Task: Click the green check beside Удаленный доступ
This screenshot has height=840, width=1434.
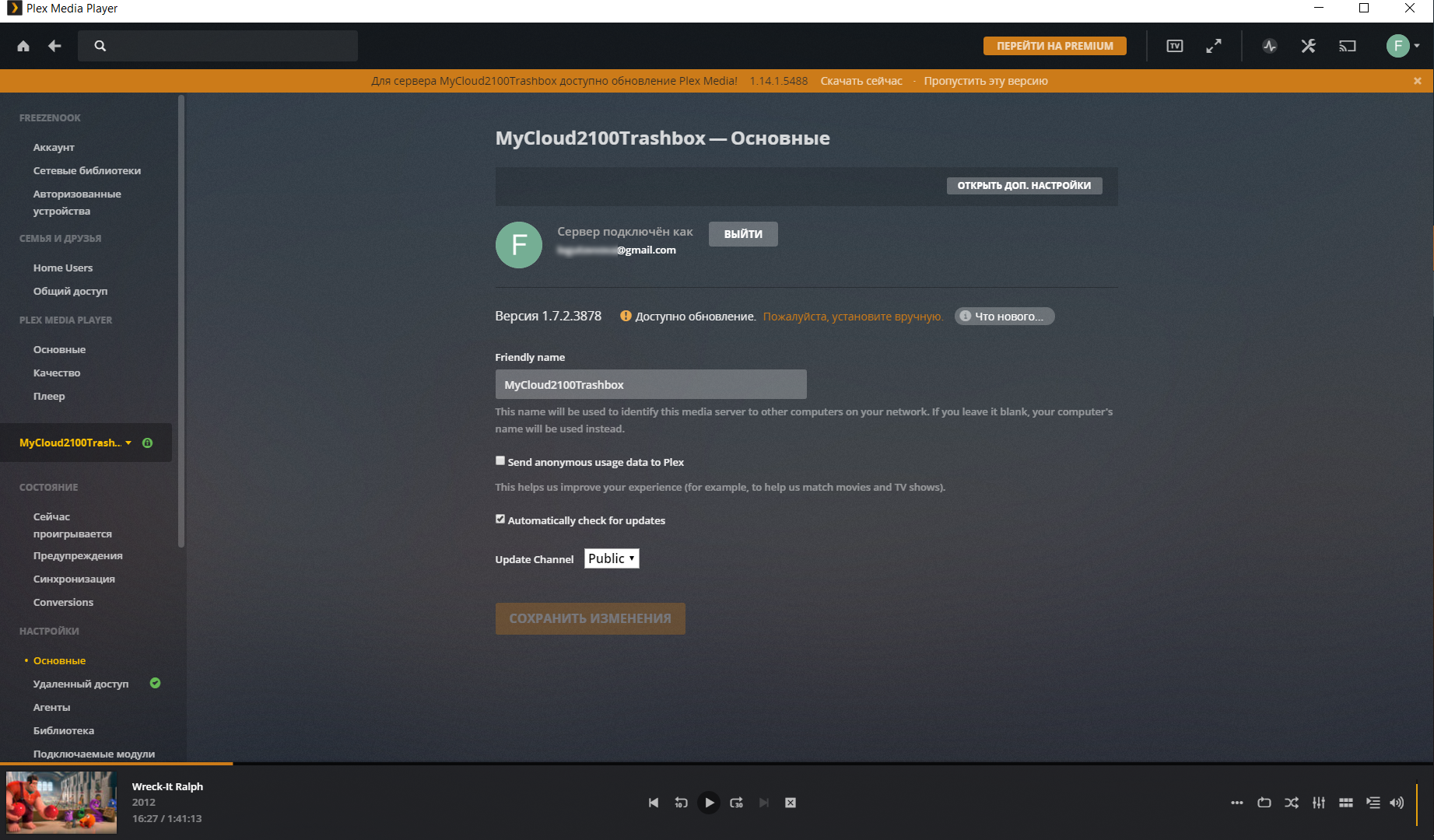Action: [x=155, y=683]
